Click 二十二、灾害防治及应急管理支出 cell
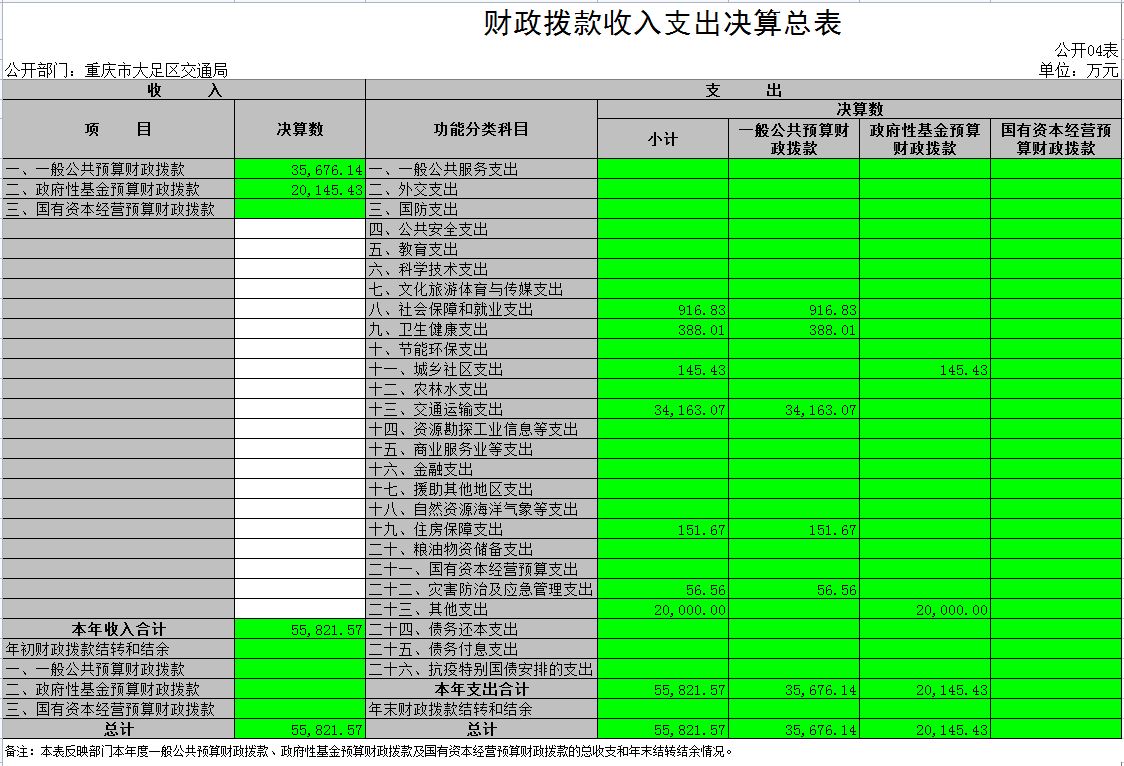 click(481, 590)
